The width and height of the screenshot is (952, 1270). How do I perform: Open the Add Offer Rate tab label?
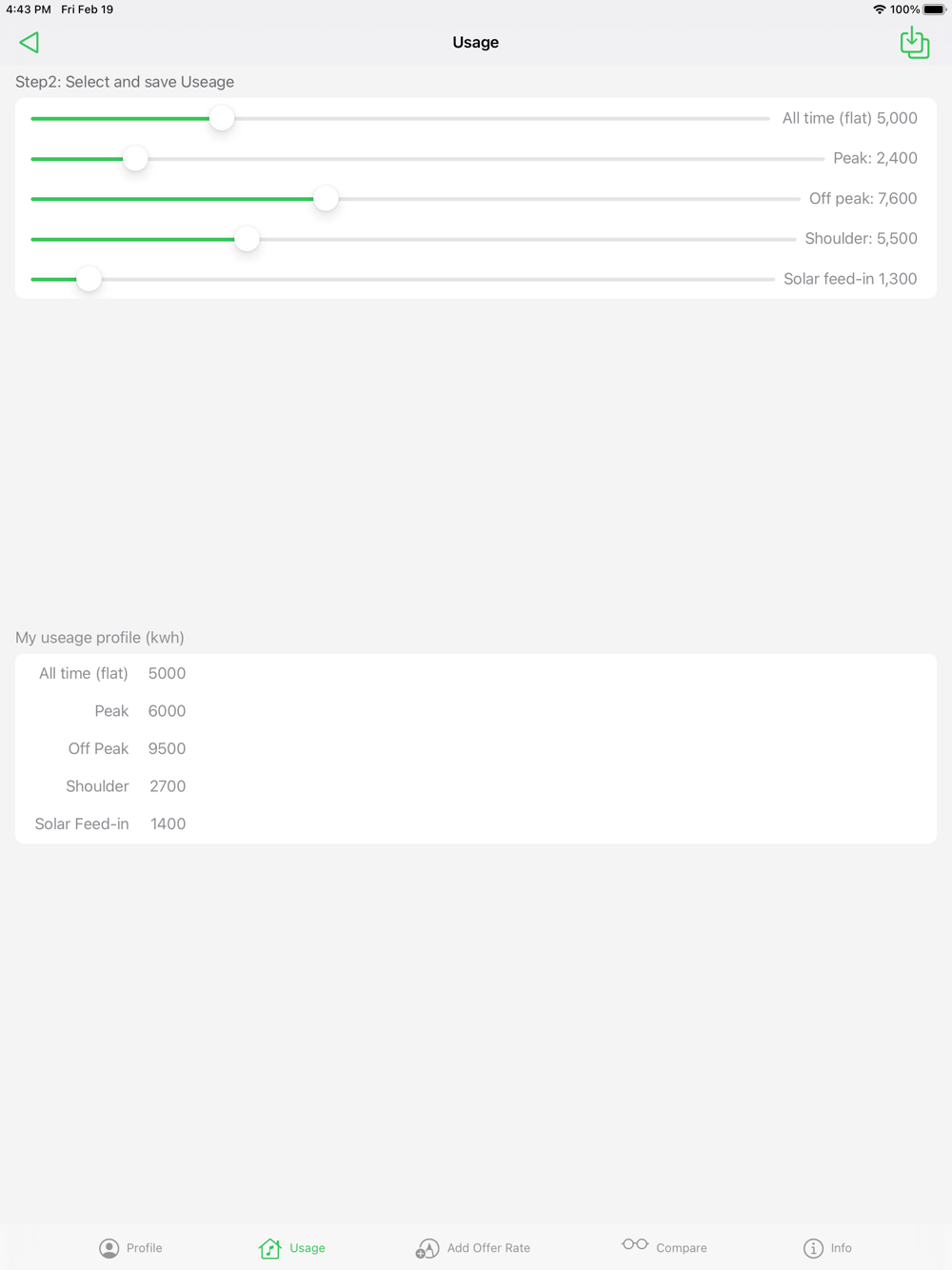point(488,1248)
